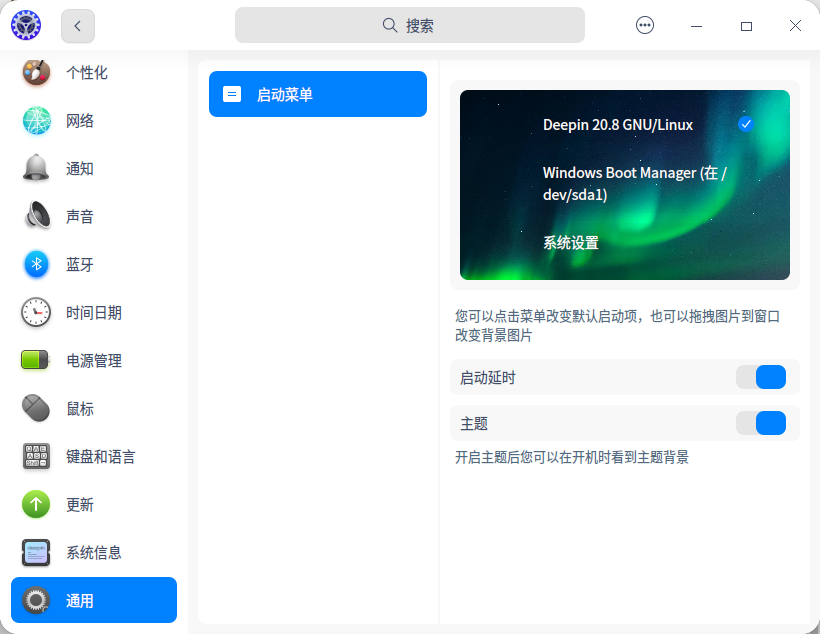
Task: Click the magnifier icon in the search box
Action: [x=390, y=25]
